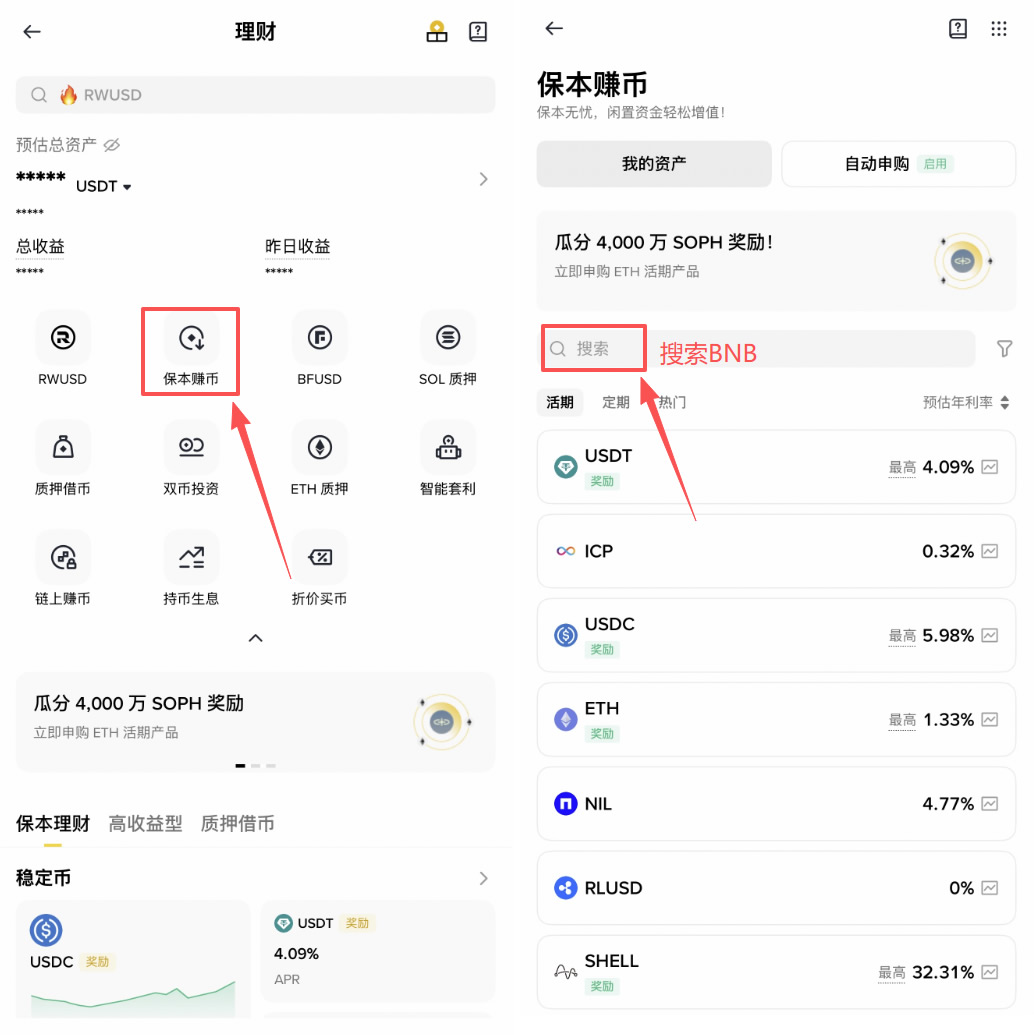The image size is (1034, 1035).
Task: View rate chart icon for SHELL 32.31%
Action: click(x=990, y=972)
